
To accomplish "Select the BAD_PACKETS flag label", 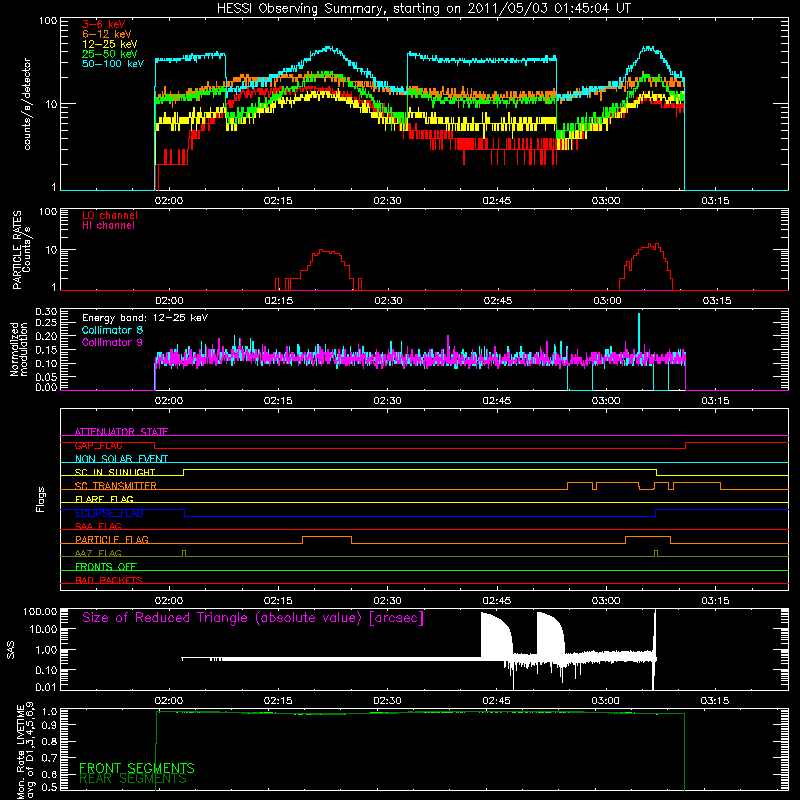I will click(109, 581).
